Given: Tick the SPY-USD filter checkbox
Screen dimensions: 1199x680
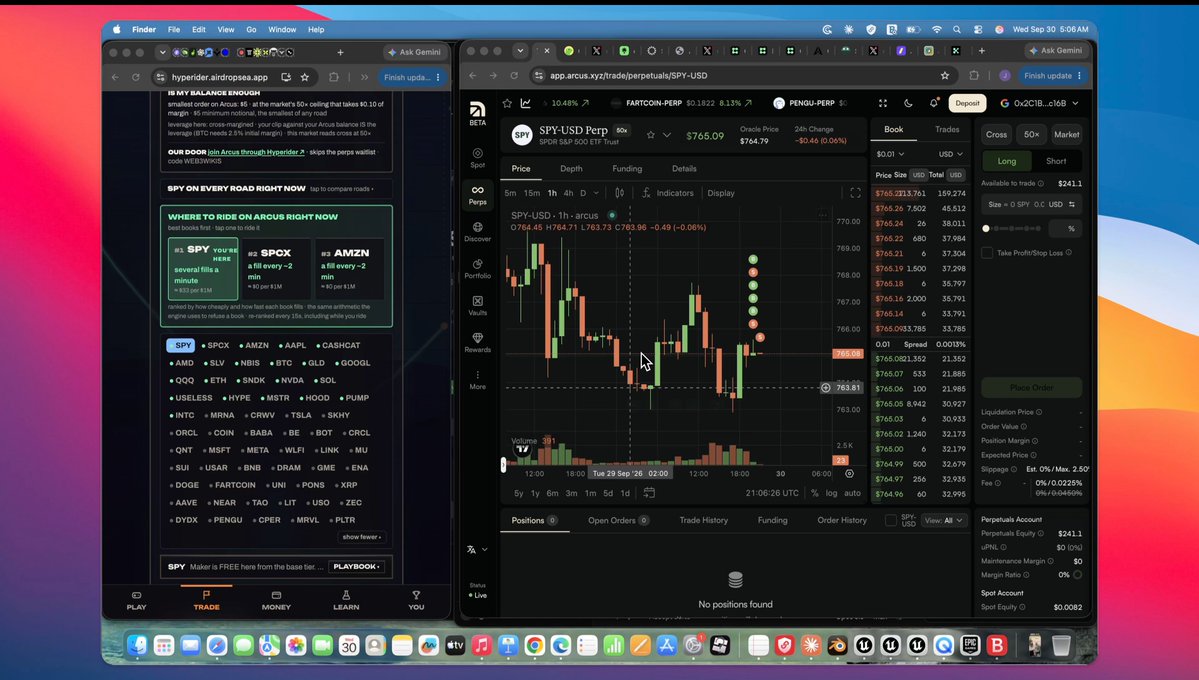Looking at the screenshot, I should pyautogui.click(x=891, y=520).
